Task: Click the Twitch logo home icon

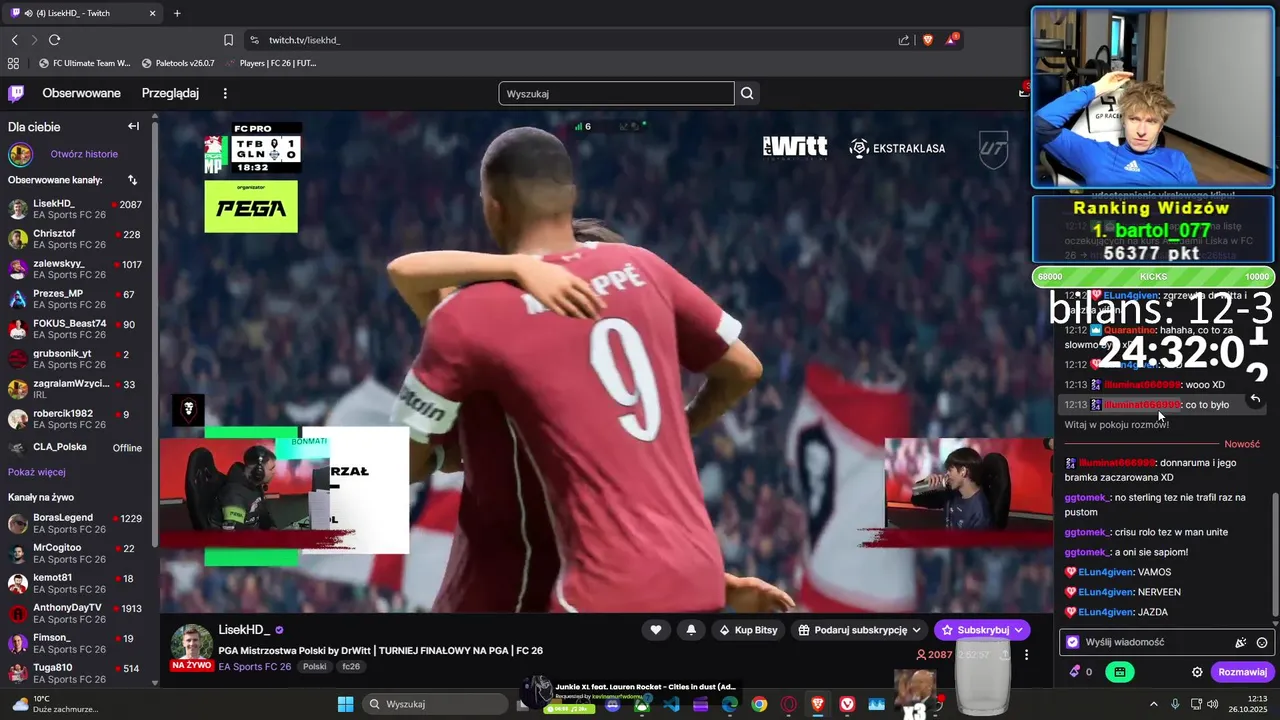Action: [x=16, y=93]
